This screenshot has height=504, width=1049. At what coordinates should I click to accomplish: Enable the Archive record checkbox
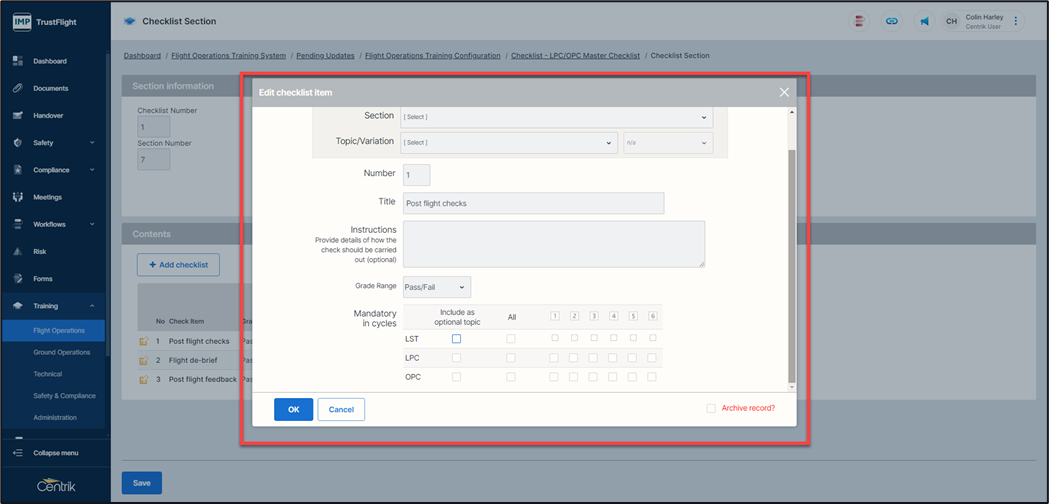(711, 408)
